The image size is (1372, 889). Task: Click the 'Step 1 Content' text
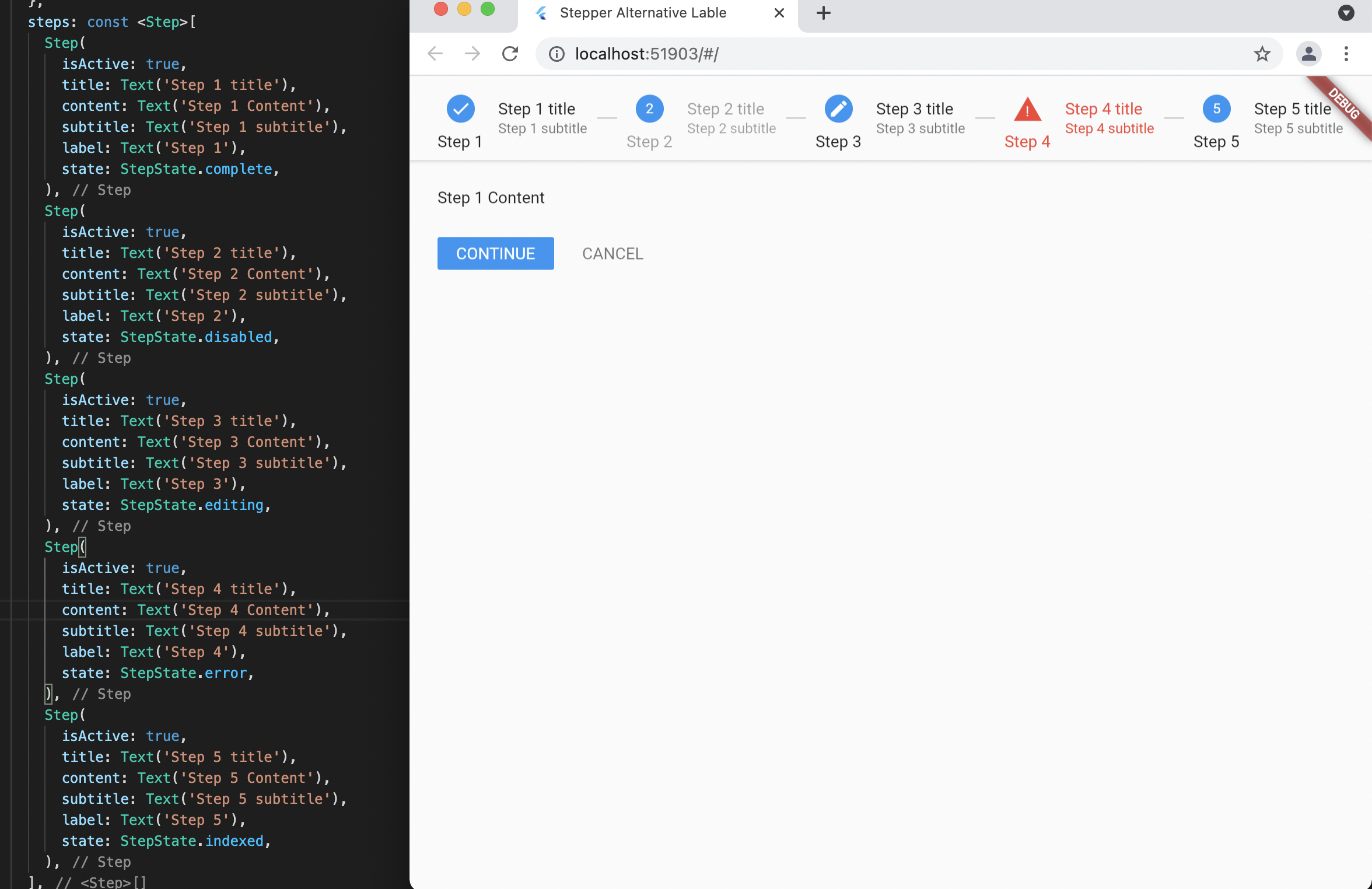pos(491,198)
